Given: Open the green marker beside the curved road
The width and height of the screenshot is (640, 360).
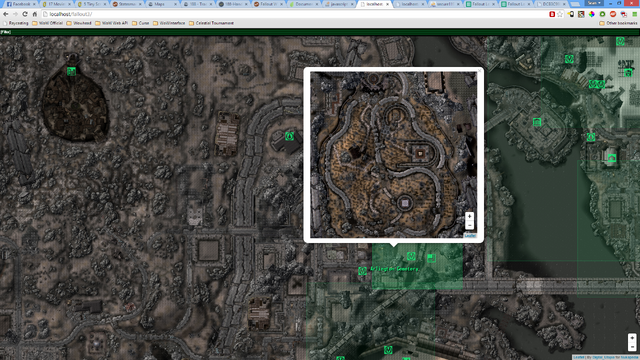Looking at the screenshot, I should tap(289, 136).
